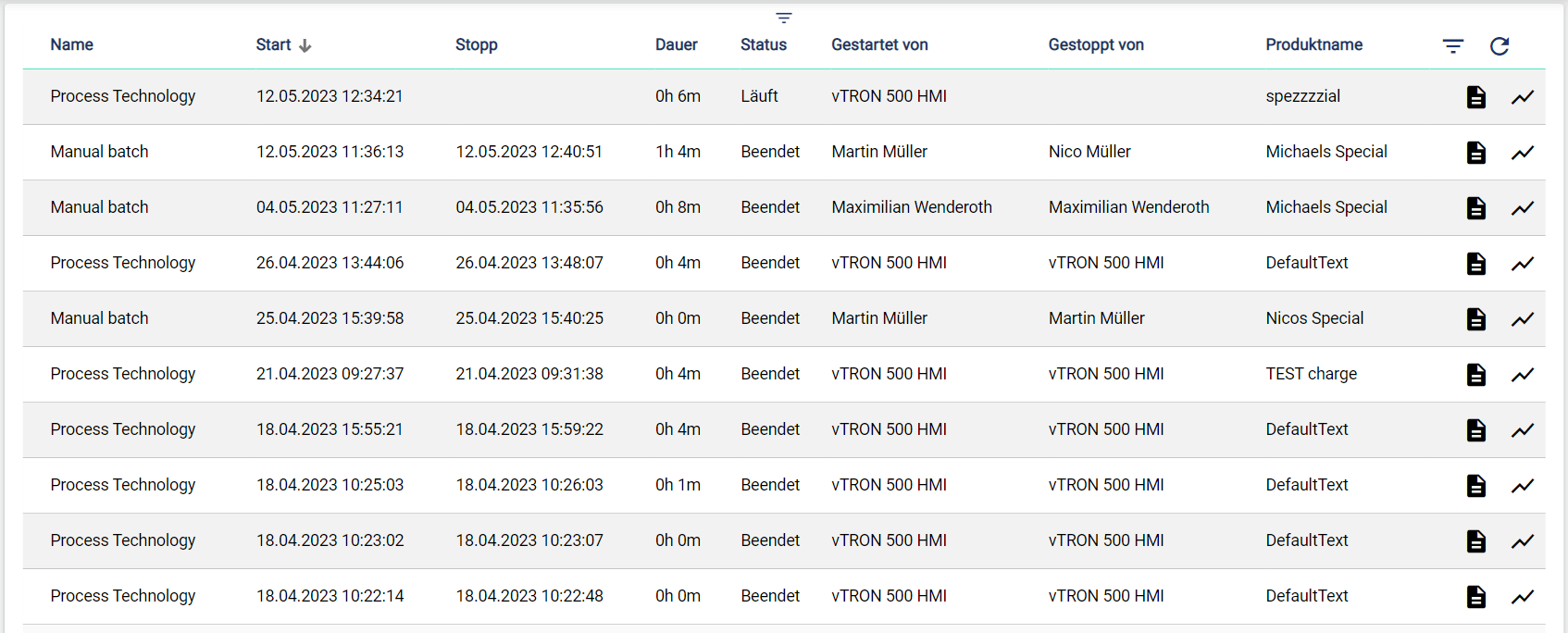Show trend chart for spezzzzial batch
The image size is (1568, 633).
click(1523, 97)
